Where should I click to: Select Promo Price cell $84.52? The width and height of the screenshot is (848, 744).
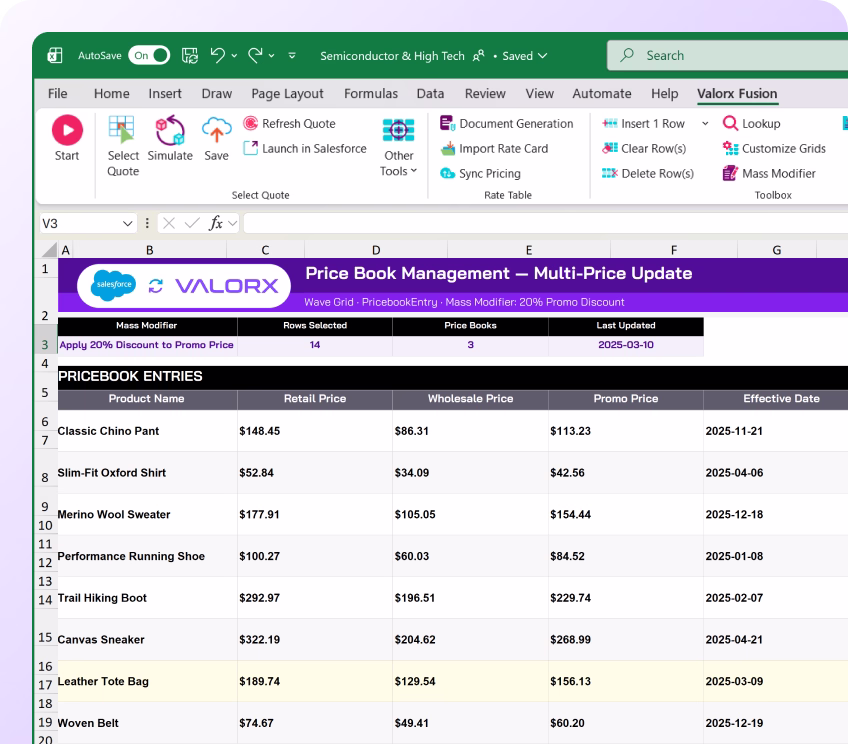(626, 556)
